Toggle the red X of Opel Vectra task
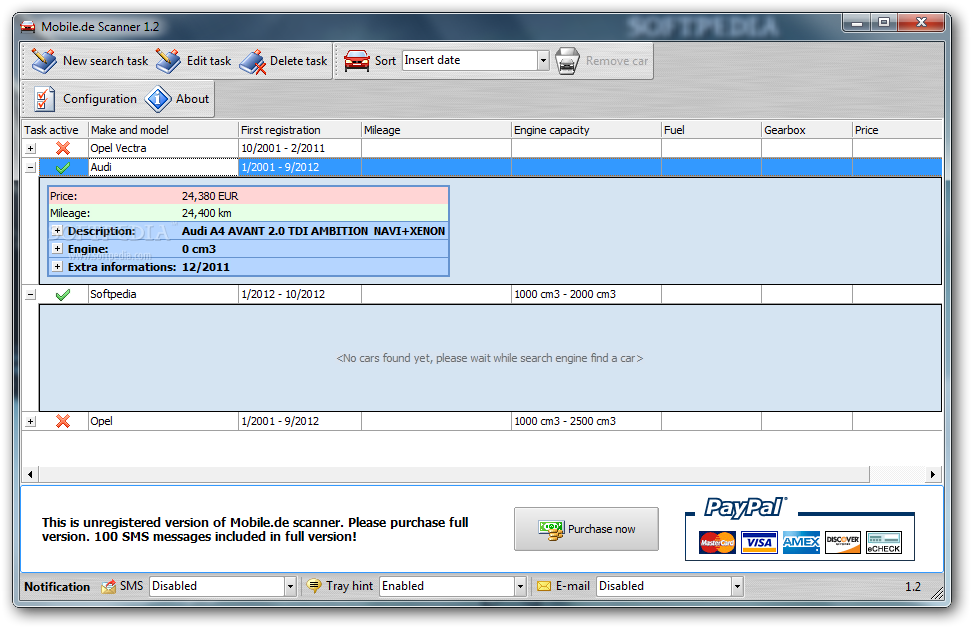Screen dimensions: 972x628 (x=63, y=148)
